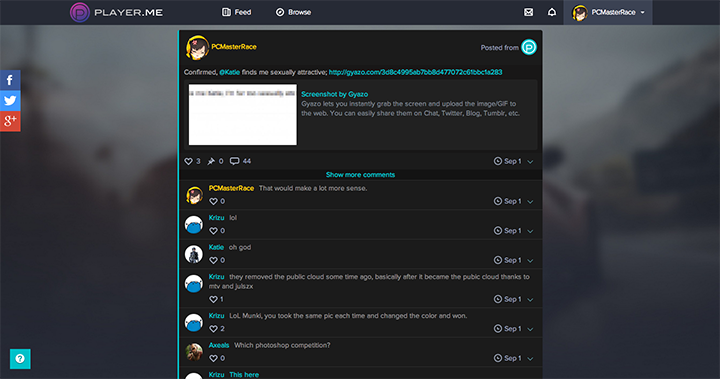The height and width of the screenshot is (379, 720).
Task: Click the avatar in top navigation bar
Action: point(579,13)
